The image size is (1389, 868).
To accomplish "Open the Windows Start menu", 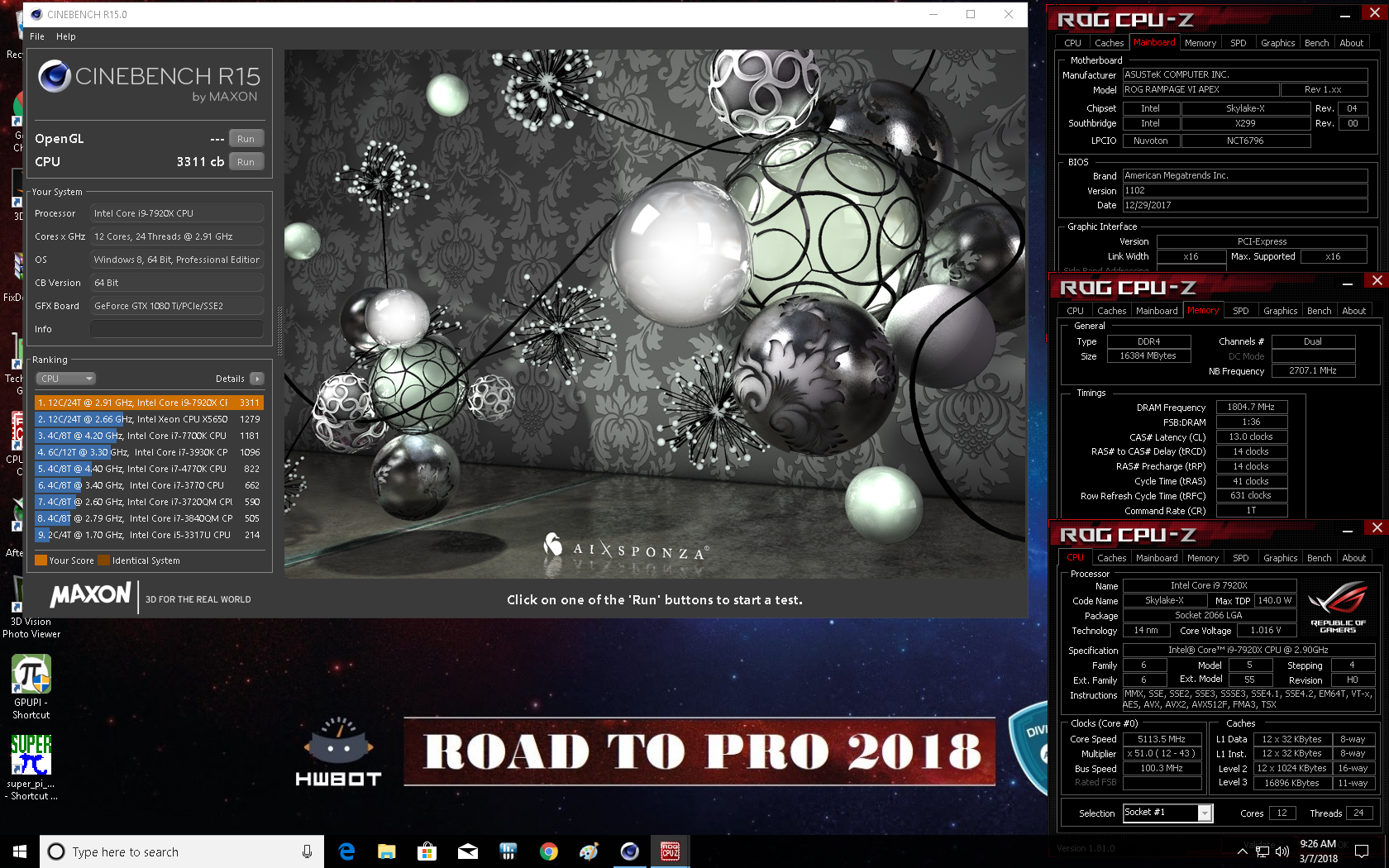I will [20, 851].
